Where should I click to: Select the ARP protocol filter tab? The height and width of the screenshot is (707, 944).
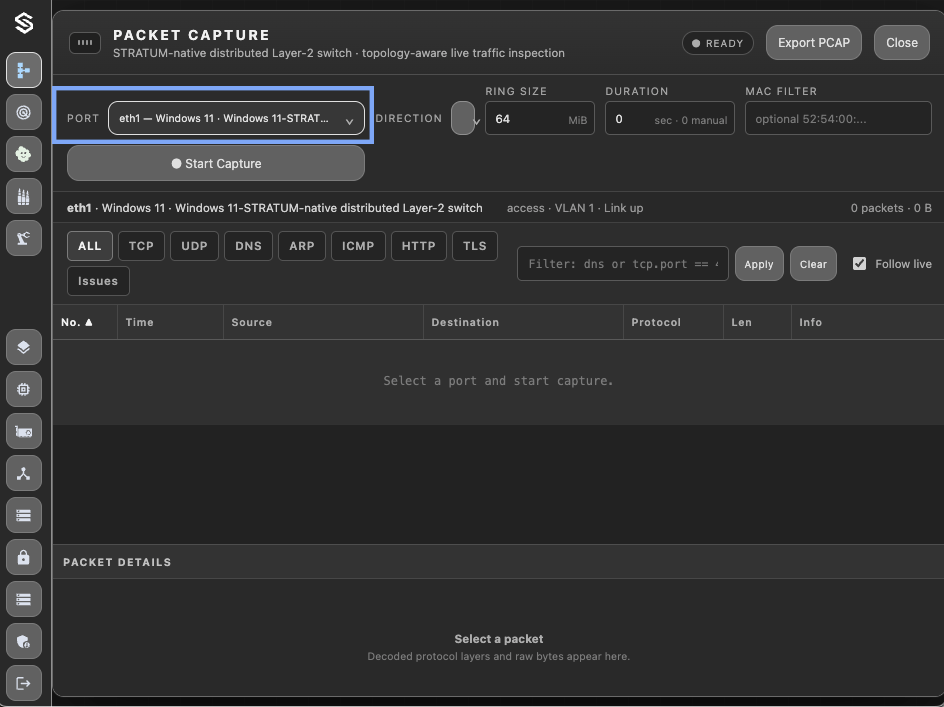302,246
